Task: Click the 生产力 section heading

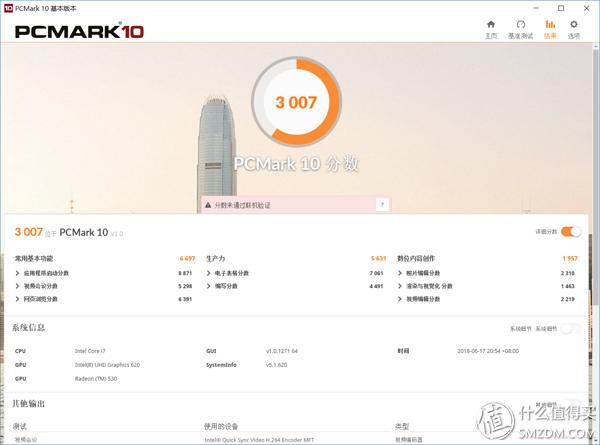Action: point(216,259)
